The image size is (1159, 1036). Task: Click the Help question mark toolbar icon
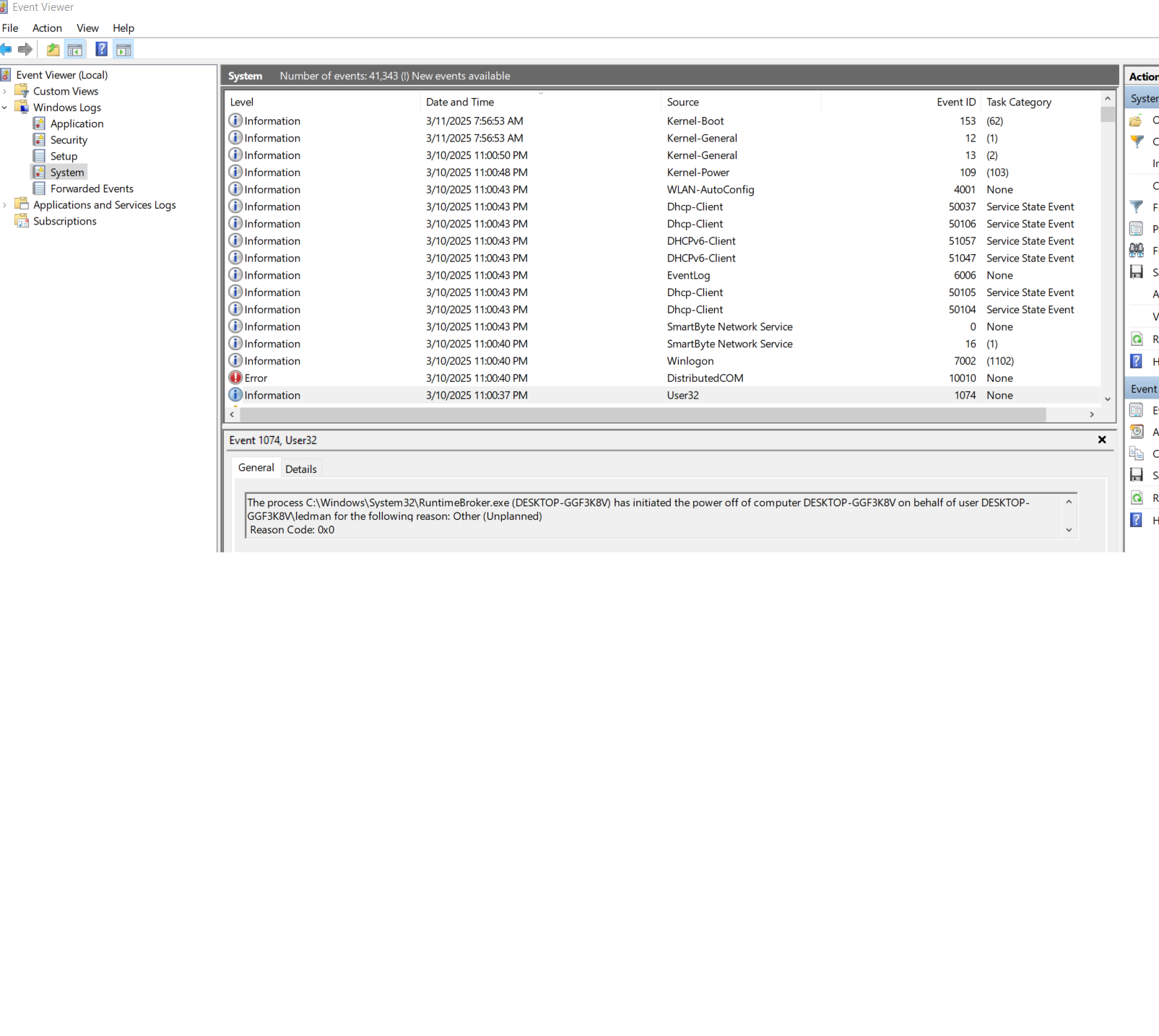tap(102, 49)
